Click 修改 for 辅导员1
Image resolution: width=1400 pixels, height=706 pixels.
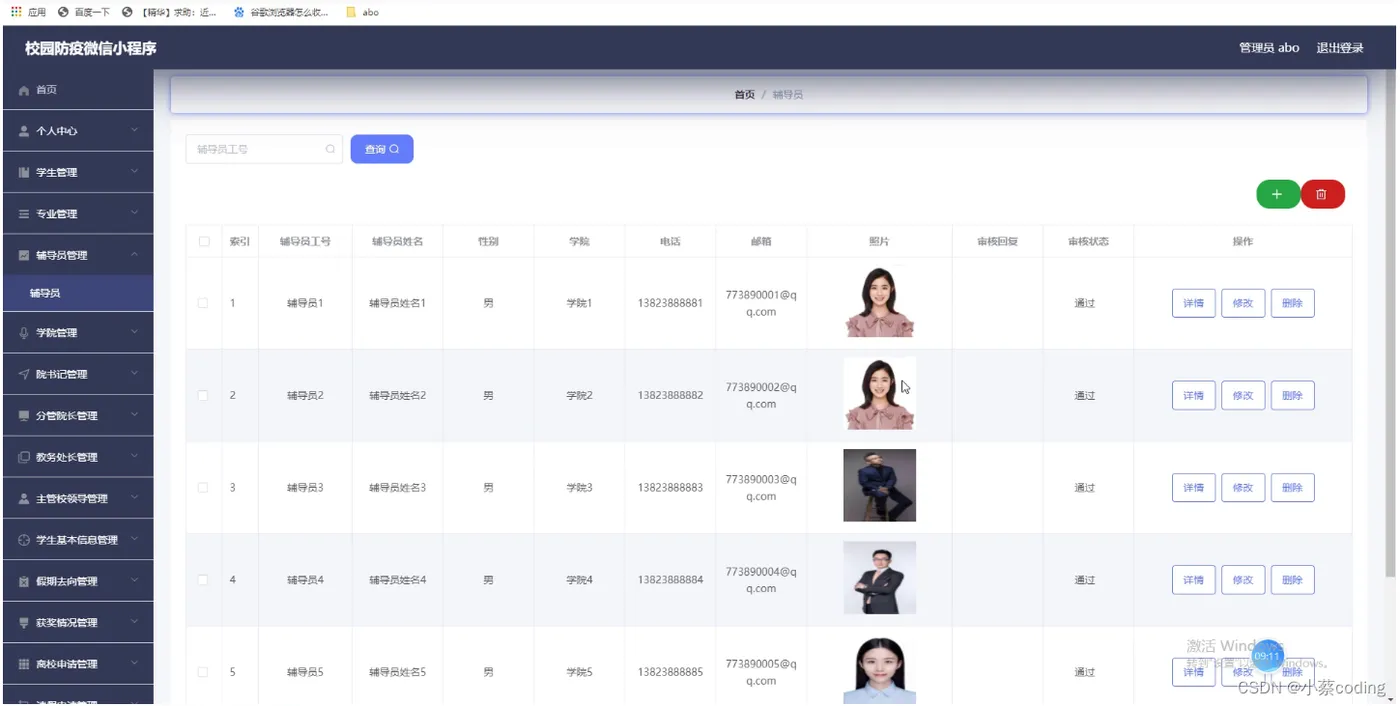point(1243,303)
